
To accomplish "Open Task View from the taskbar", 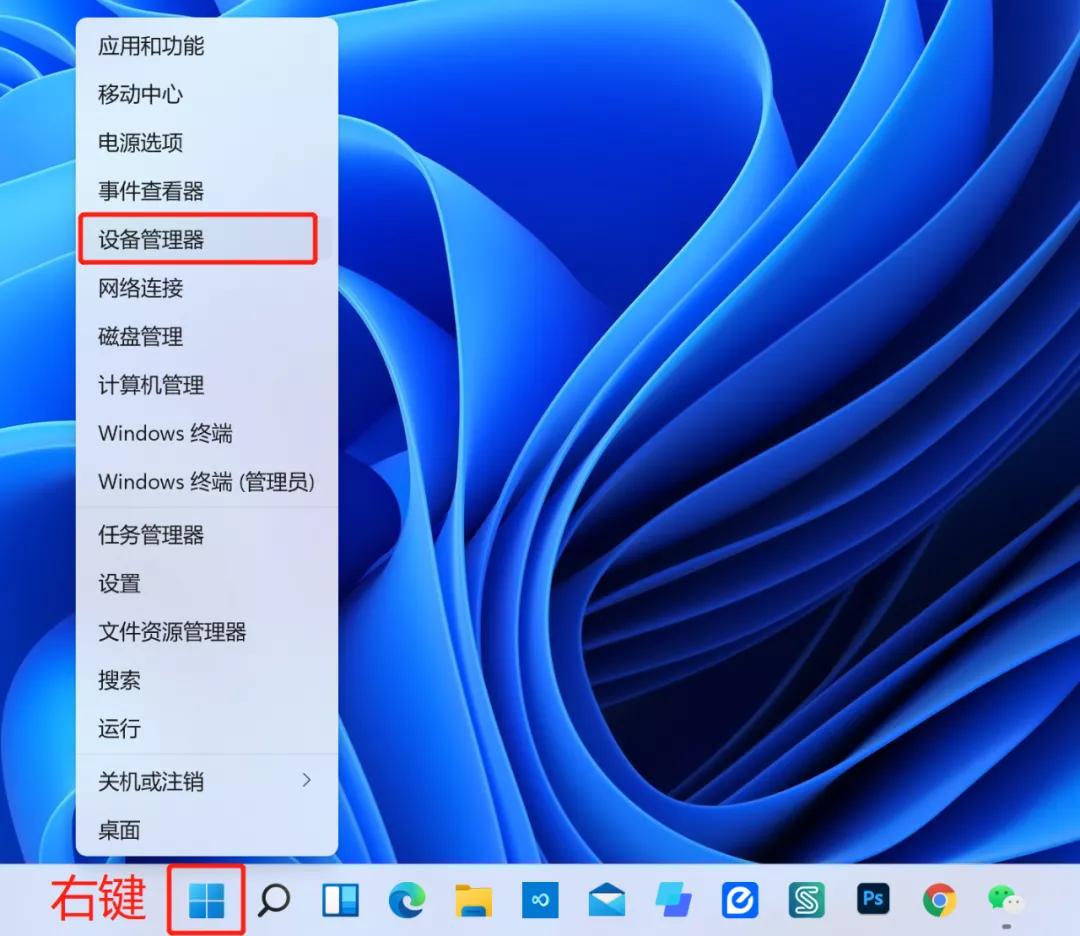I will point(339,901).
